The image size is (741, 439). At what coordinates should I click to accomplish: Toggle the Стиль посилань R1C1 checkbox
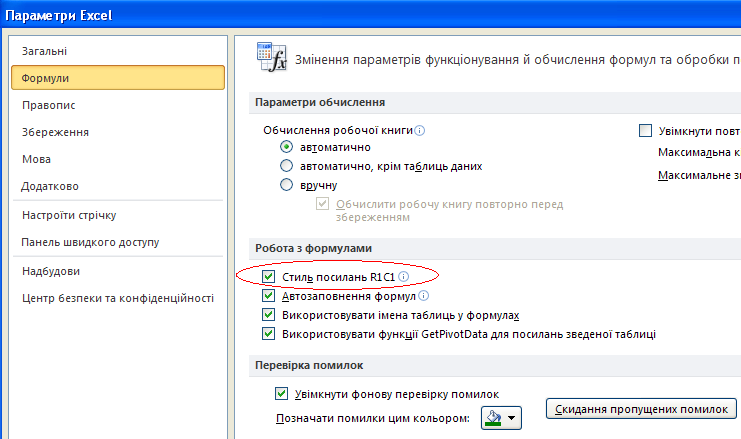268,276
